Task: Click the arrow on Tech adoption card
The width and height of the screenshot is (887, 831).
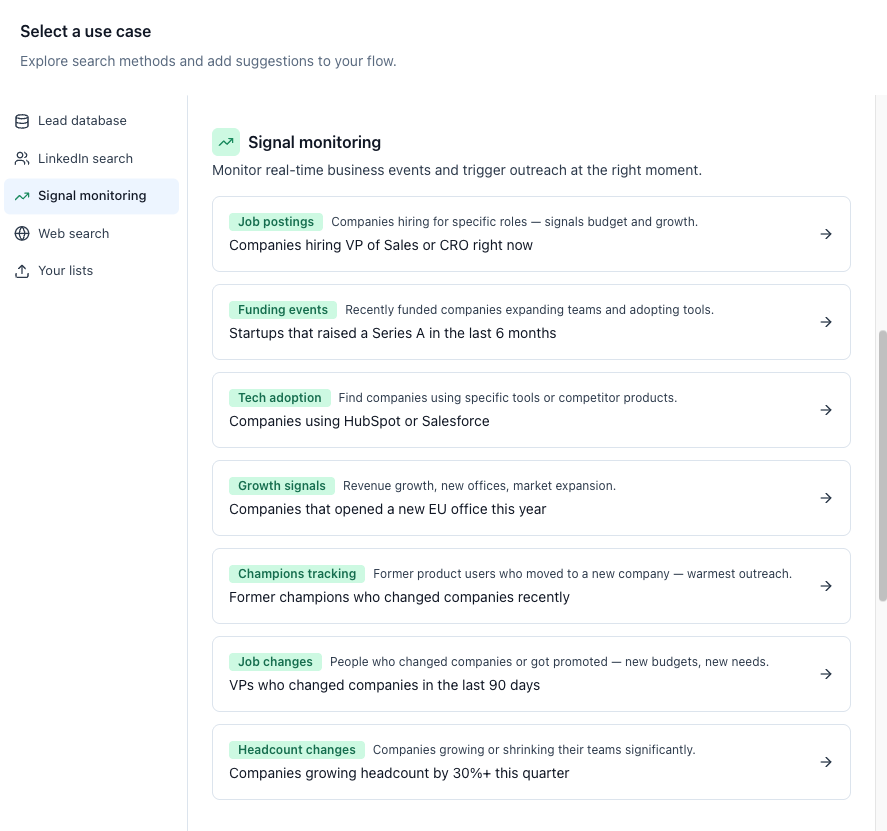Action: click(x=826, y=410)
